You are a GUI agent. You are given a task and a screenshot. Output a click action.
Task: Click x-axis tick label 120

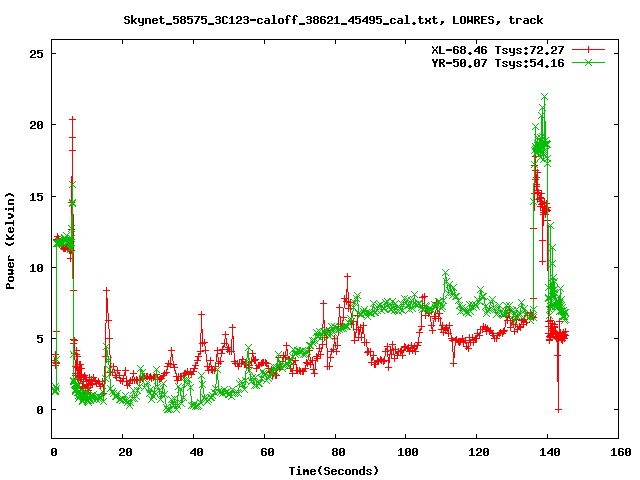point(479,452)
